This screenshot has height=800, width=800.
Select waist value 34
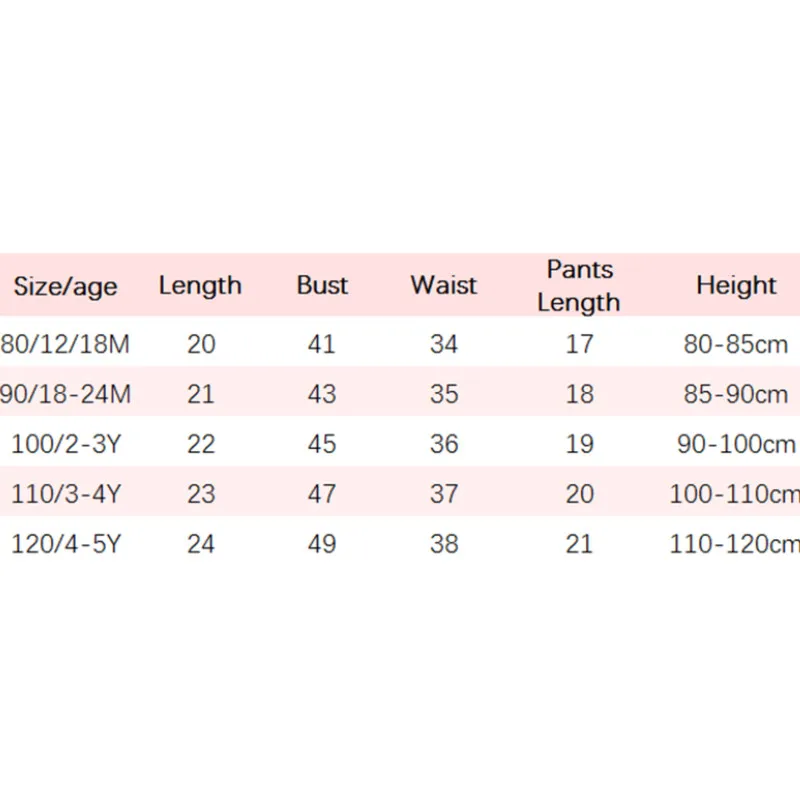pos(444,345)
